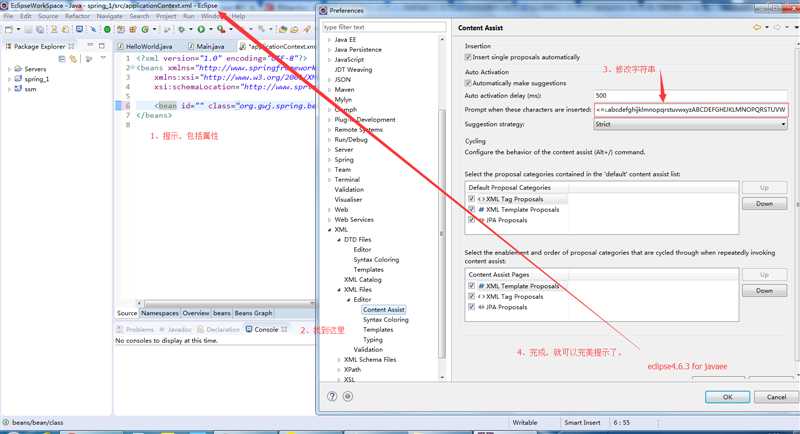
Task: Click Cancel in the Preferences dialog
Action: (776, 397)
